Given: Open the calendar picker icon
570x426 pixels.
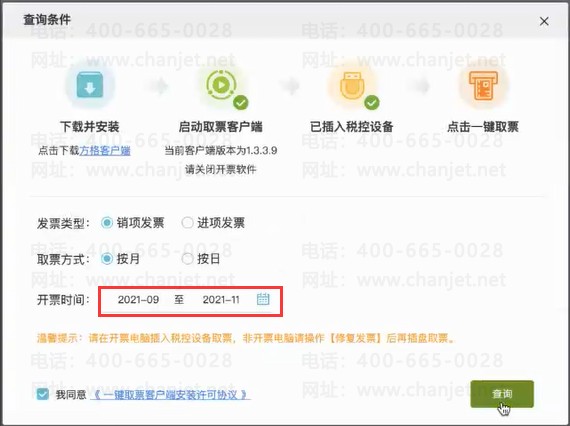Looking at the screenshot, I should pyautogui.click(x=263, y=299).
